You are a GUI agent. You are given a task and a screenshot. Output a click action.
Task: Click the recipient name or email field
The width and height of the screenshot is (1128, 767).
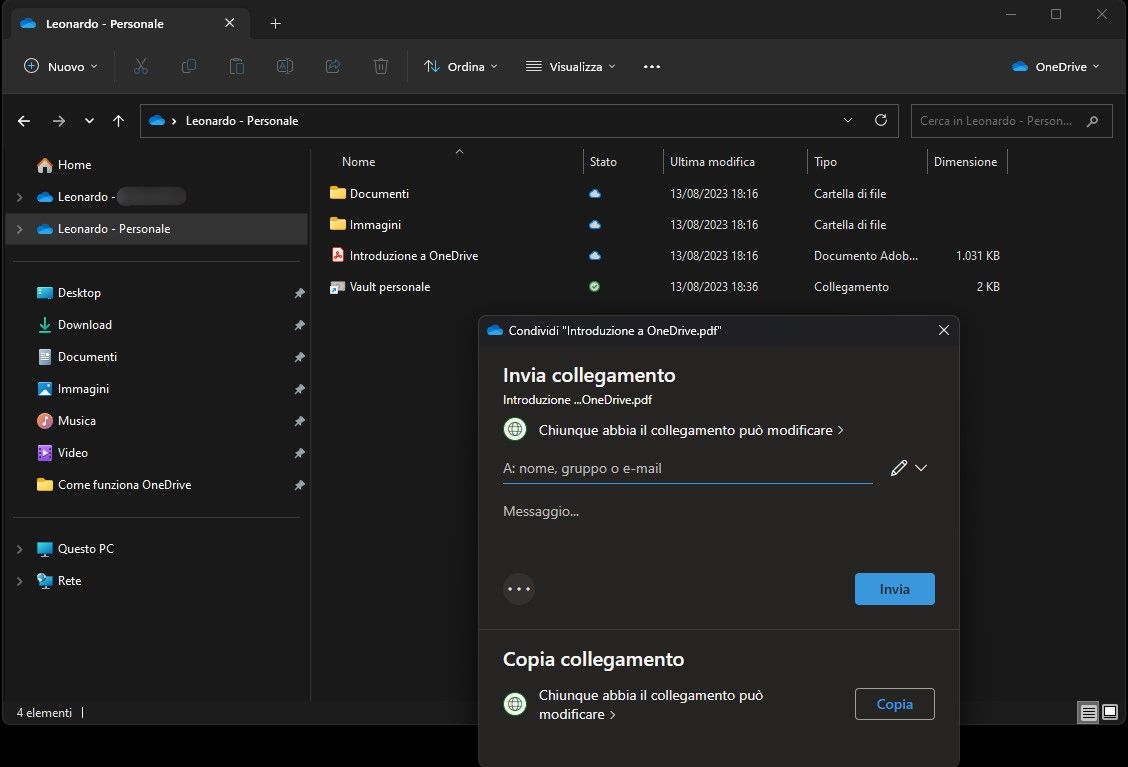coord(687,468)
